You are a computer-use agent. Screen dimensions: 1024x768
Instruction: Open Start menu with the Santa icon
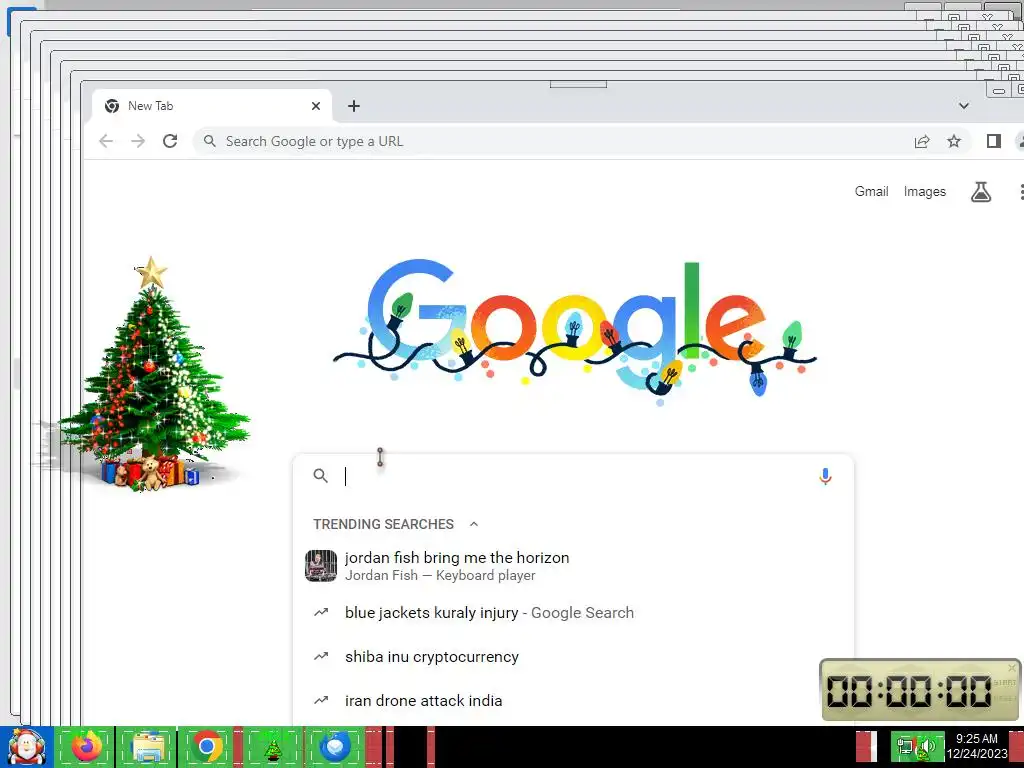26,746
